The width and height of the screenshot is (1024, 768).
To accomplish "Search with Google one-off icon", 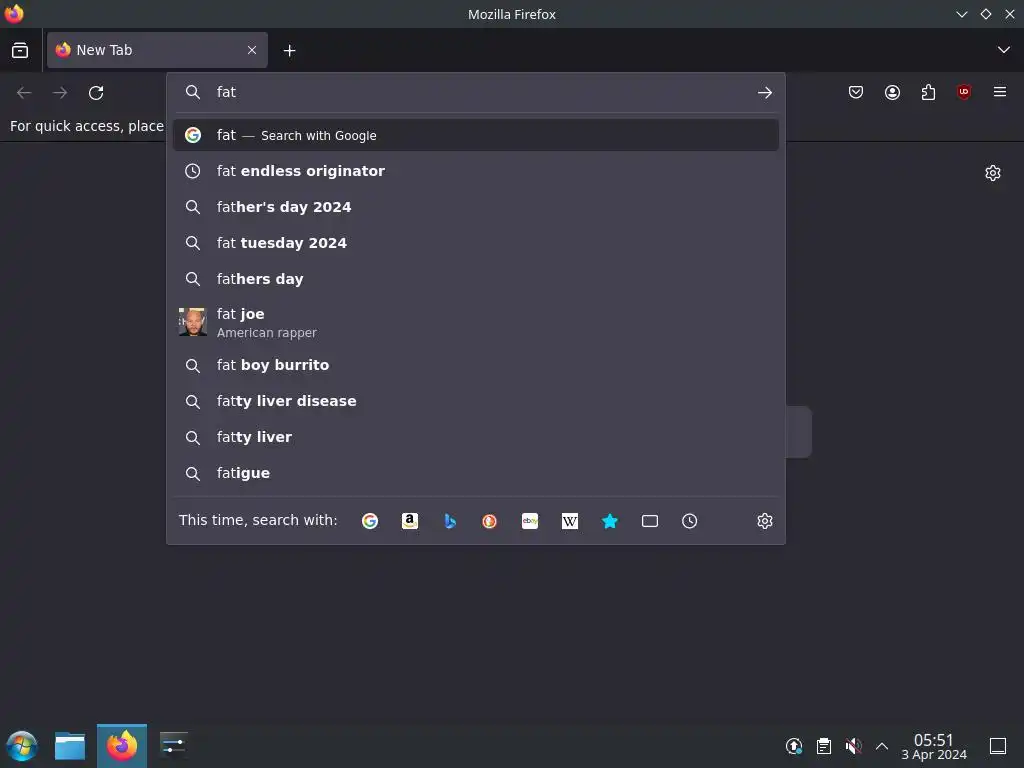I will coord(370,520).
